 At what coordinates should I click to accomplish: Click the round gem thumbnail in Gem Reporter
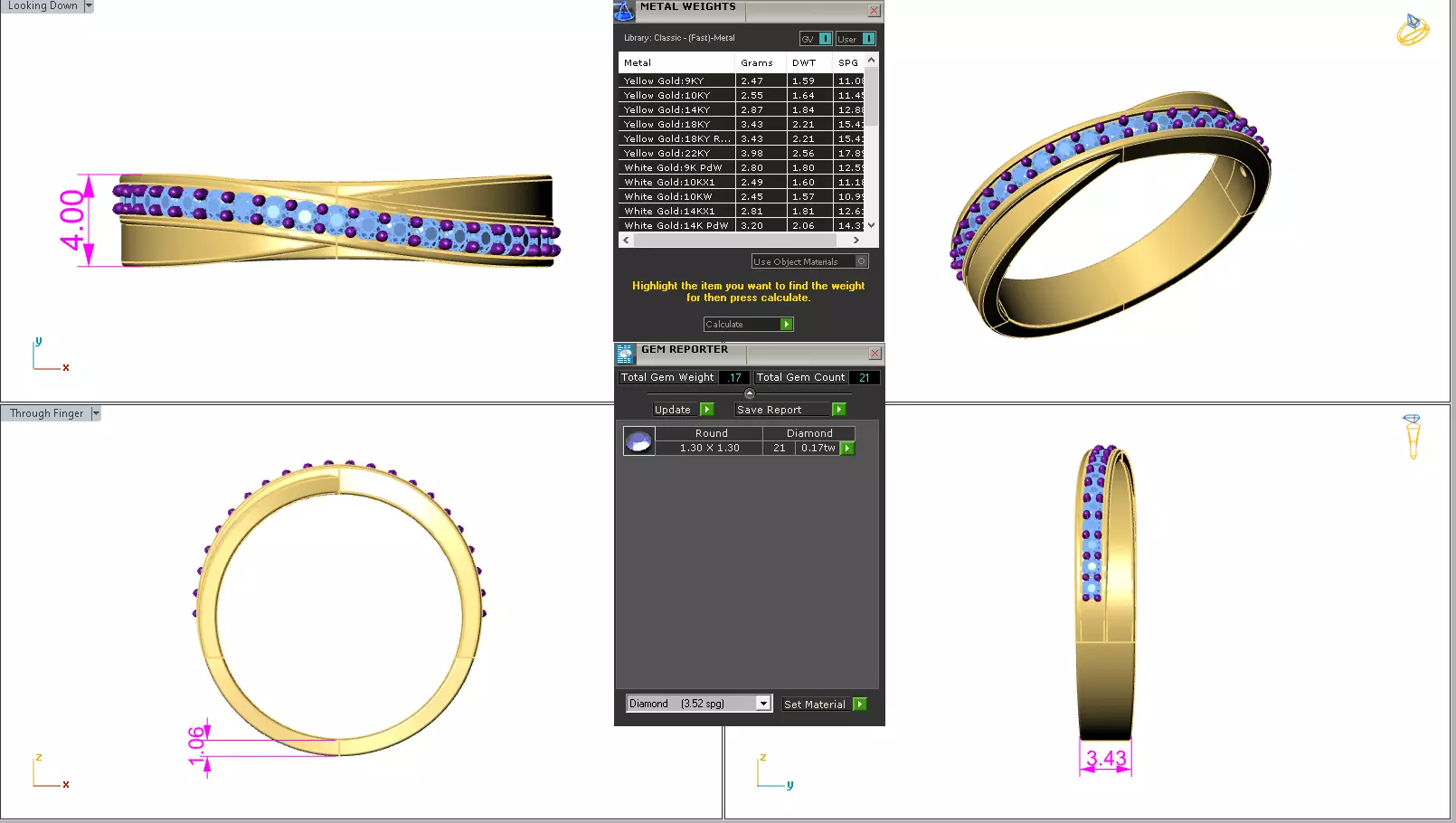(638, 441)
